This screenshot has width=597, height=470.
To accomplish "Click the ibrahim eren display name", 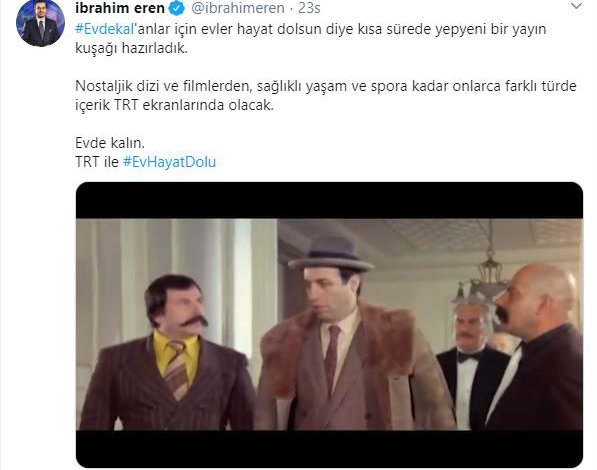I will 120,8.
